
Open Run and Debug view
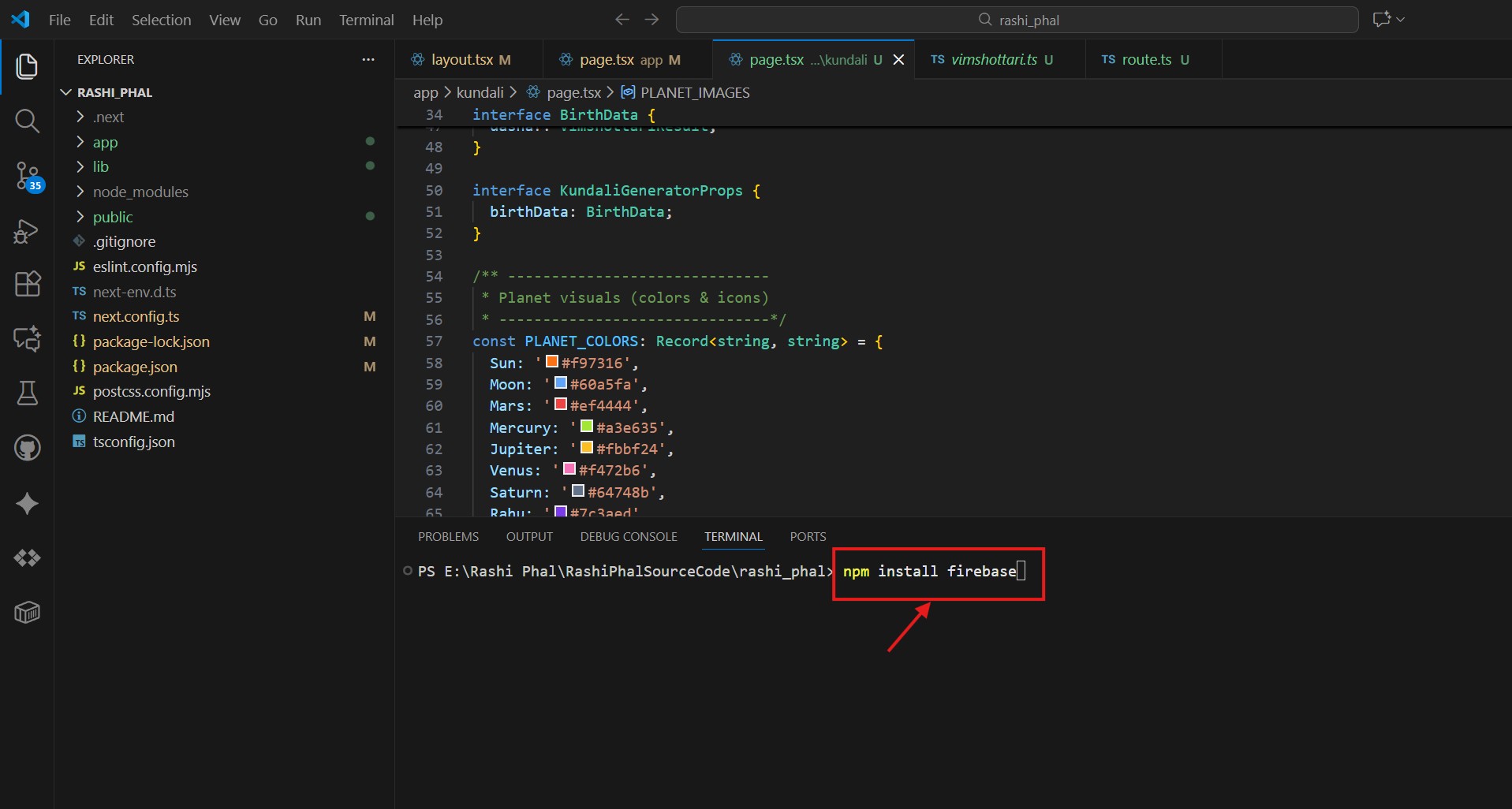point(27,231)
